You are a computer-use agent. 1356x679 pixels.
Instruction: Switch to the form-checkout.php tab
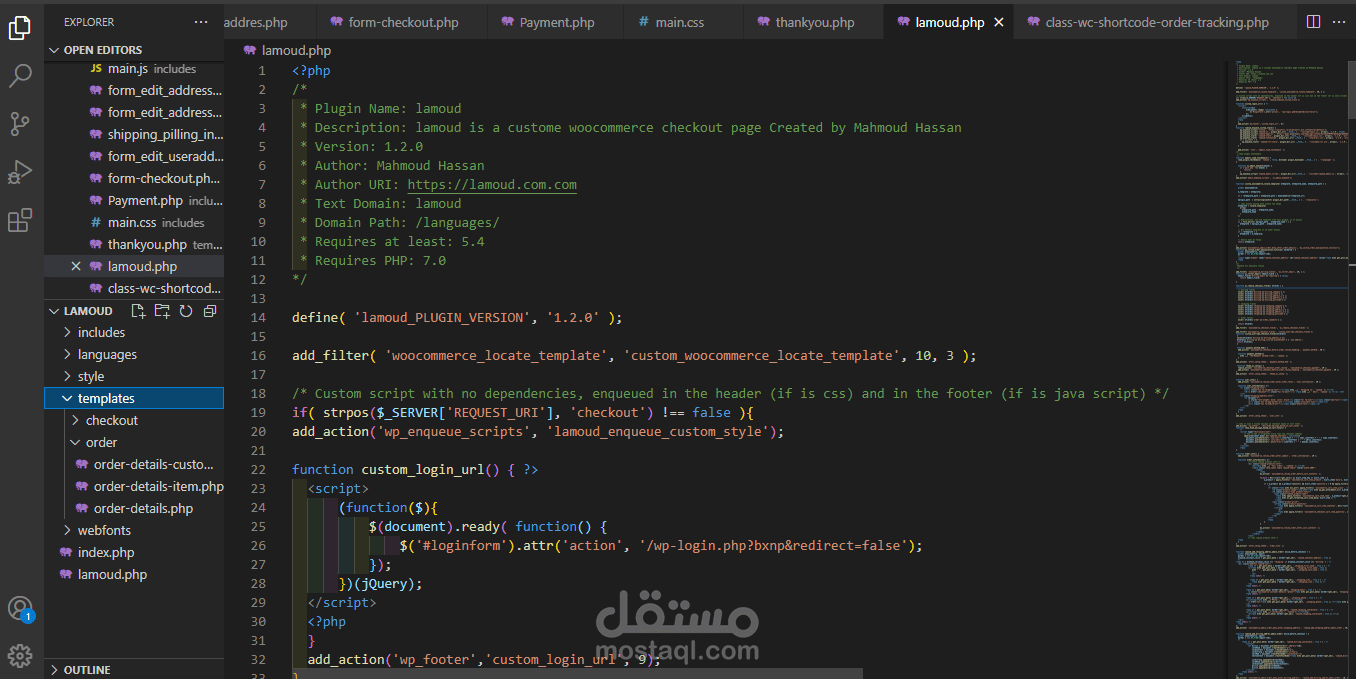[402, 22]
